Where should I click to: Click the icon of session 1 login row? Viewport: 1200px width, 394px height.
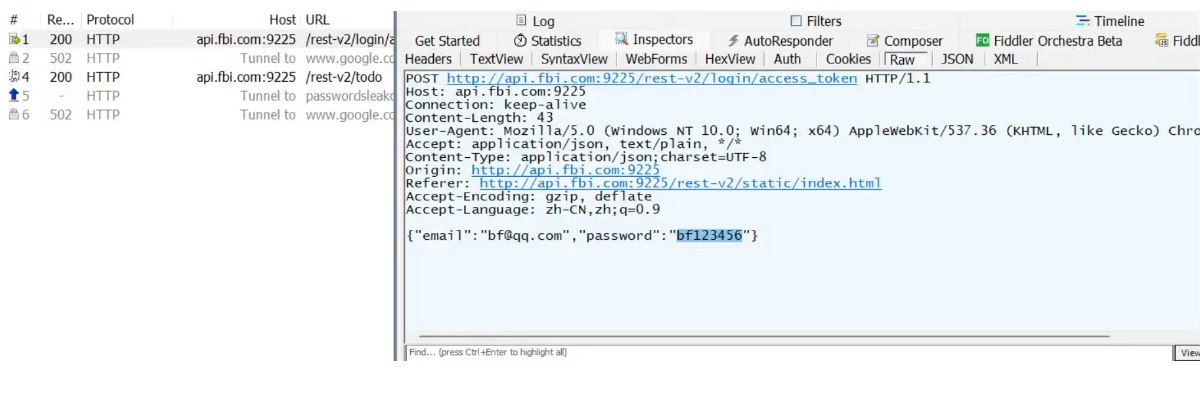(x=15, y=39)
